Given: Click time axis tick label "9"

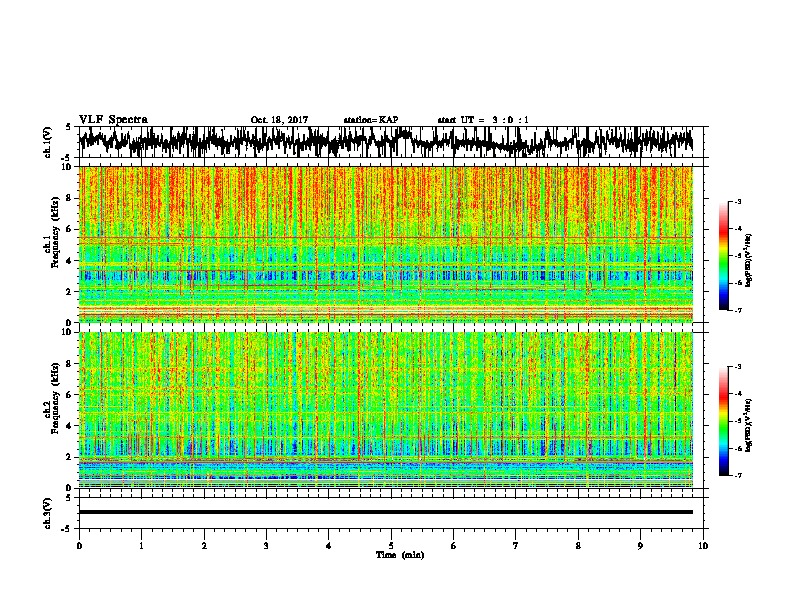Looking at the screenshot, I should pos(640,546).
